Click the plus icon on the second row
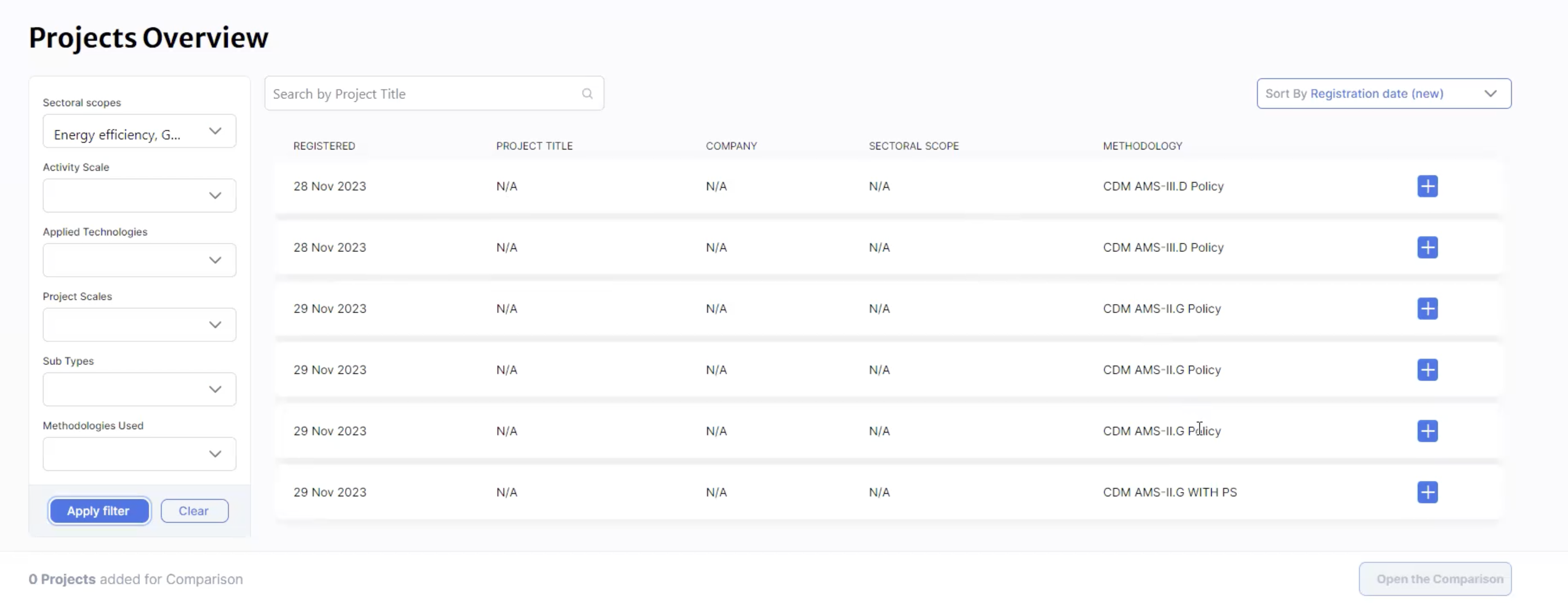This screenshot has height=603, width=1568. coord(1427,247)
